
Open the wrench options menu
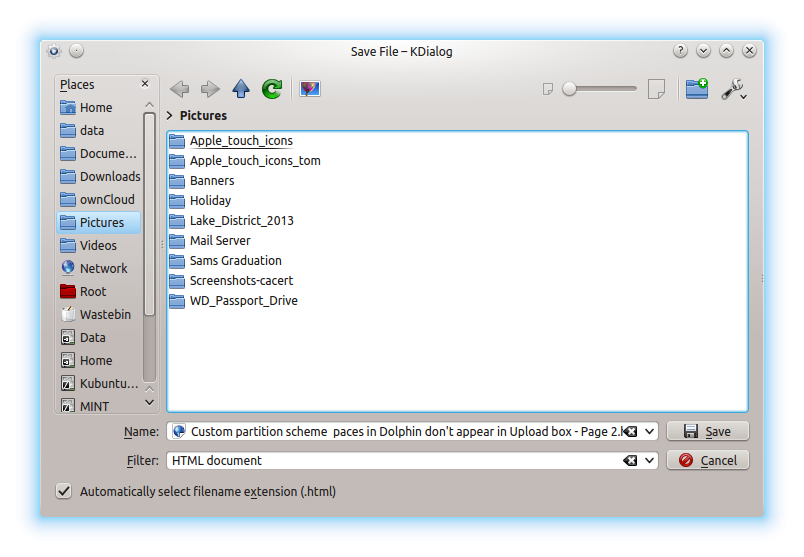[734, 89]
